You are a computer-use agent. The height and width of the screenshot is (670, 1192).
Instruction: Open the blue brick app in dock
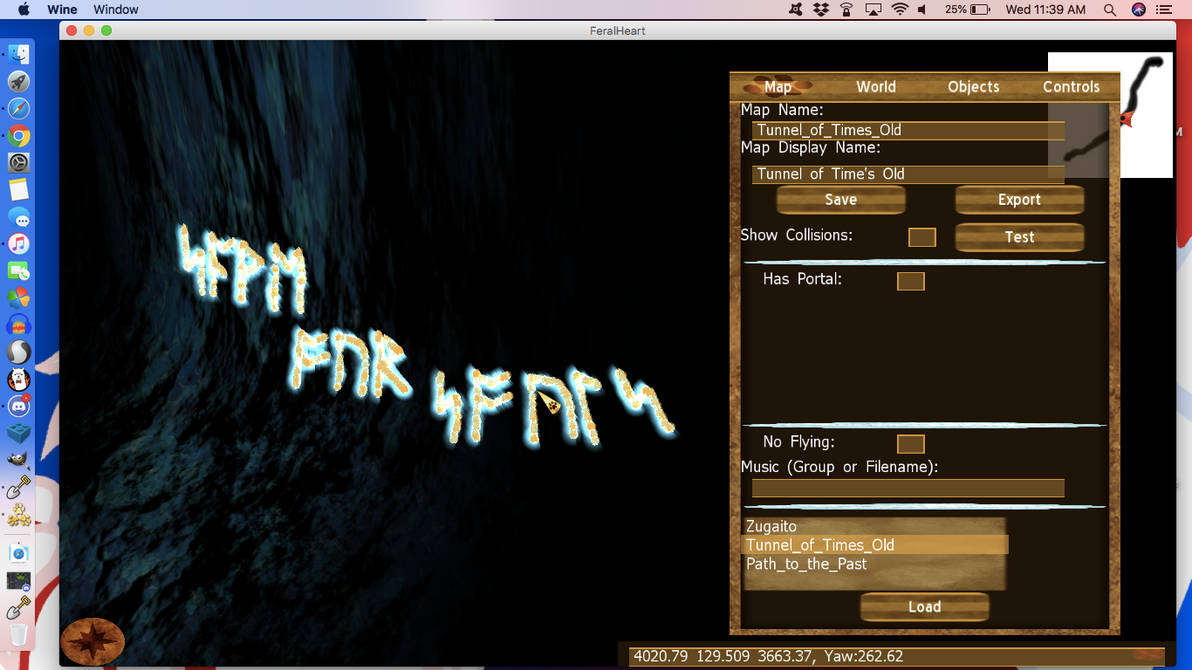pyautogui.click(x=19, y=433)
